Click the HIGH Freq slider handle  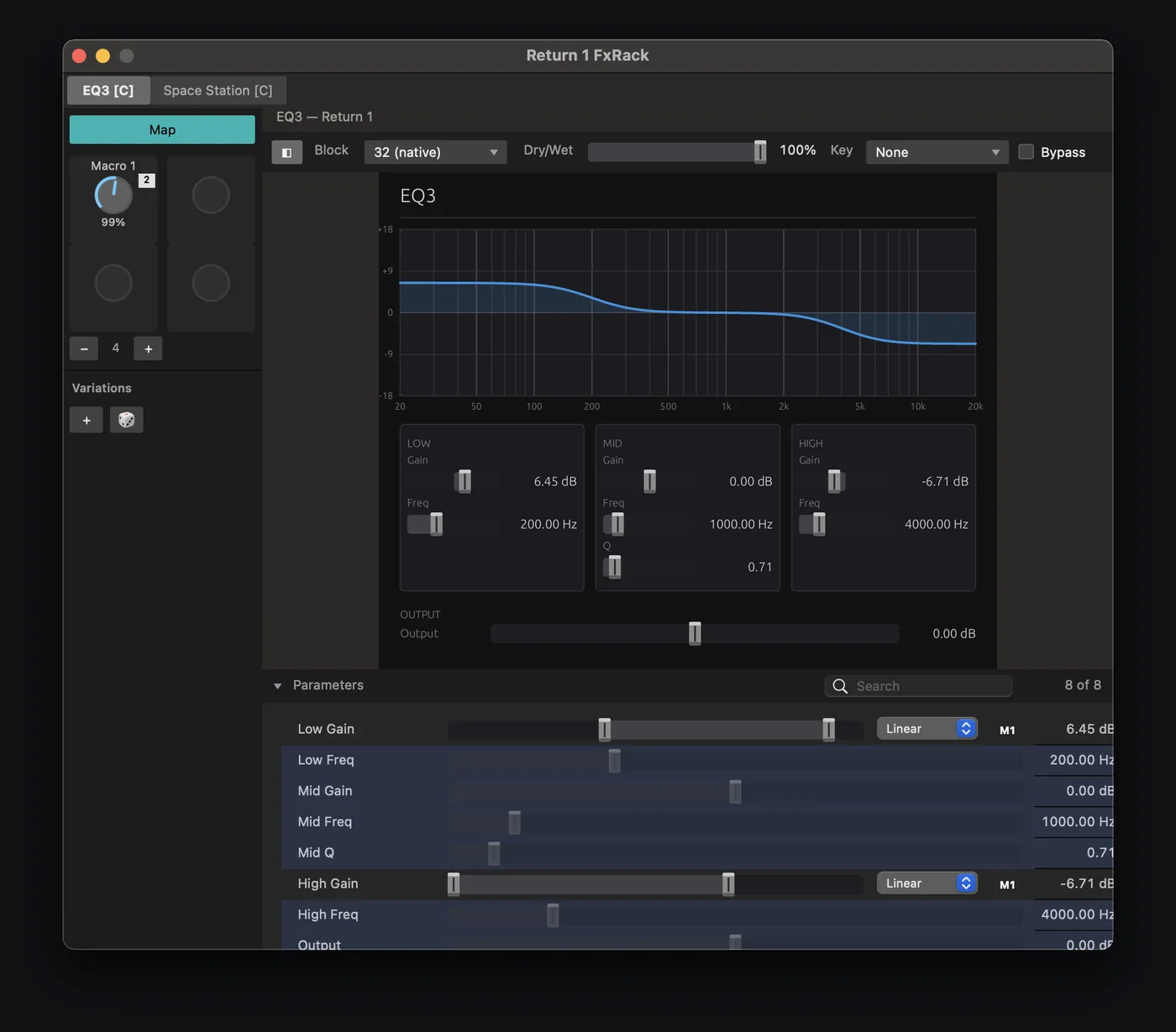(x=819, y=524)
